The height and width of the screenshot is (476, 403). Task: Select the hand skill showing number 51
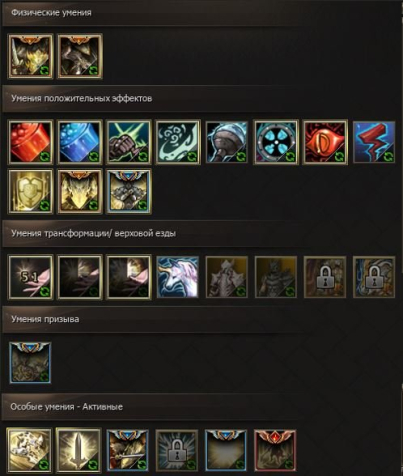click(x=30, y=277)
